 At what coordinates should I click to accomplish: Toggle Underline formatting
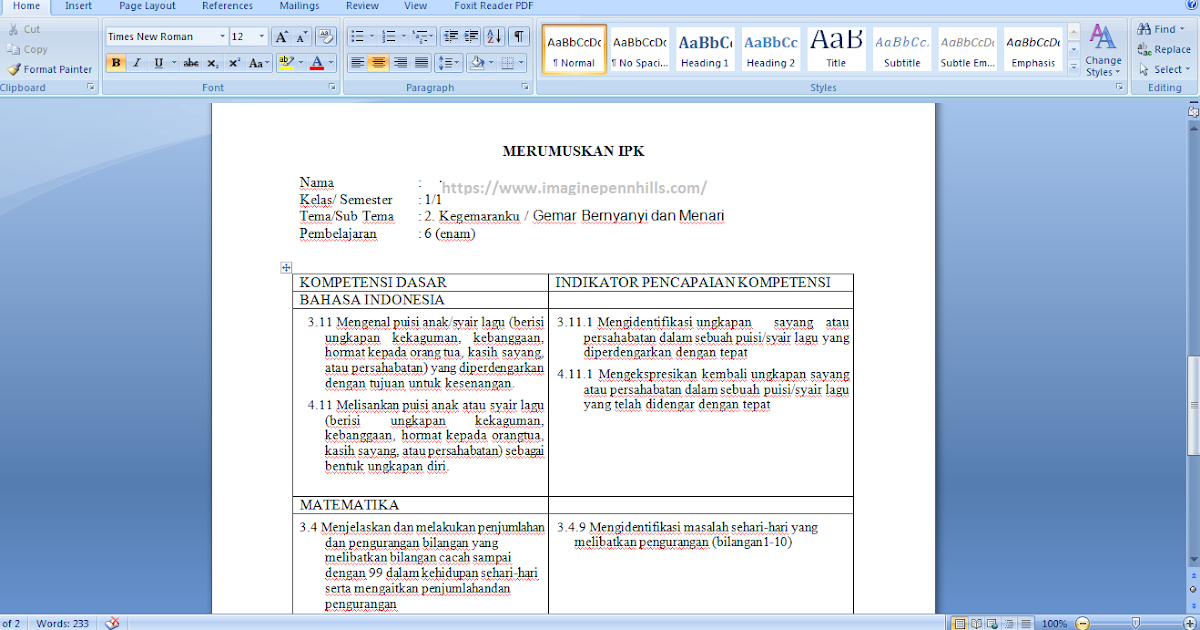(x=159, y=63)
